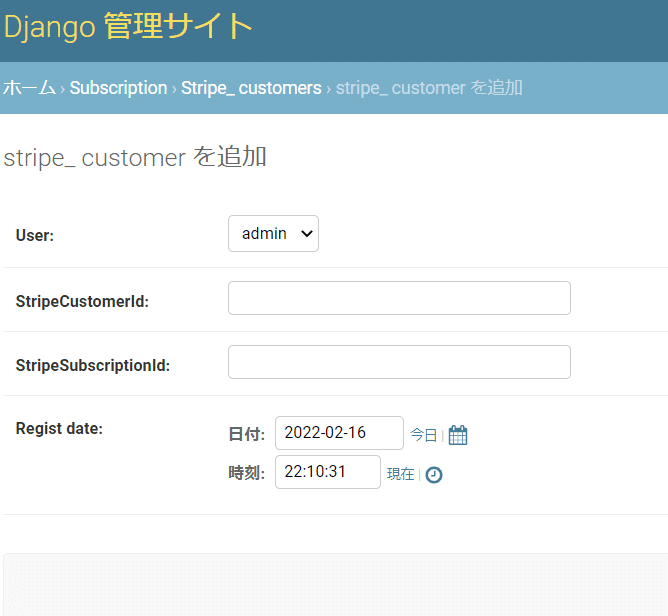Click the stripe_ customer を追加 breadcrumb text

[x=429, y=88]
